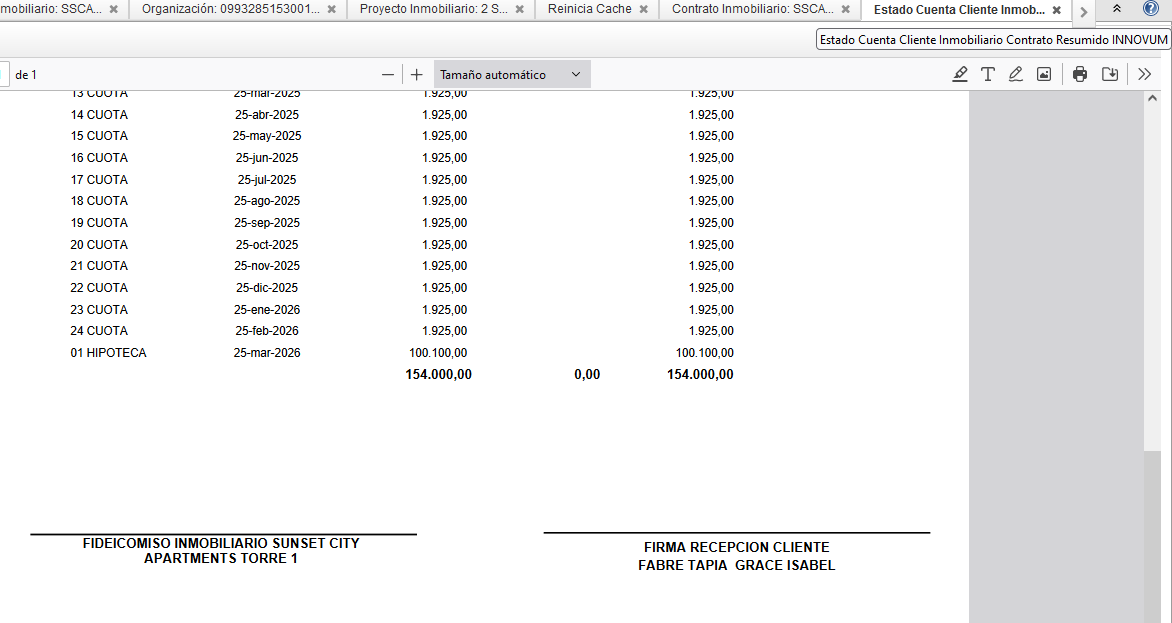This screenshot has height=623, width=1172.
Task: Collapse the header with double up chevron
Action: coord(1117,8)
